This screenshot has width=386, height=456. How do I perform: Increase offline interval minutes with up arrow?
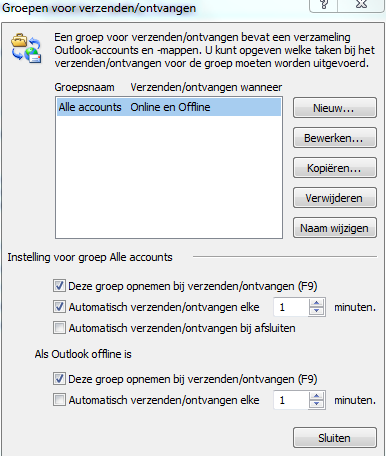(x=316, y=396)
